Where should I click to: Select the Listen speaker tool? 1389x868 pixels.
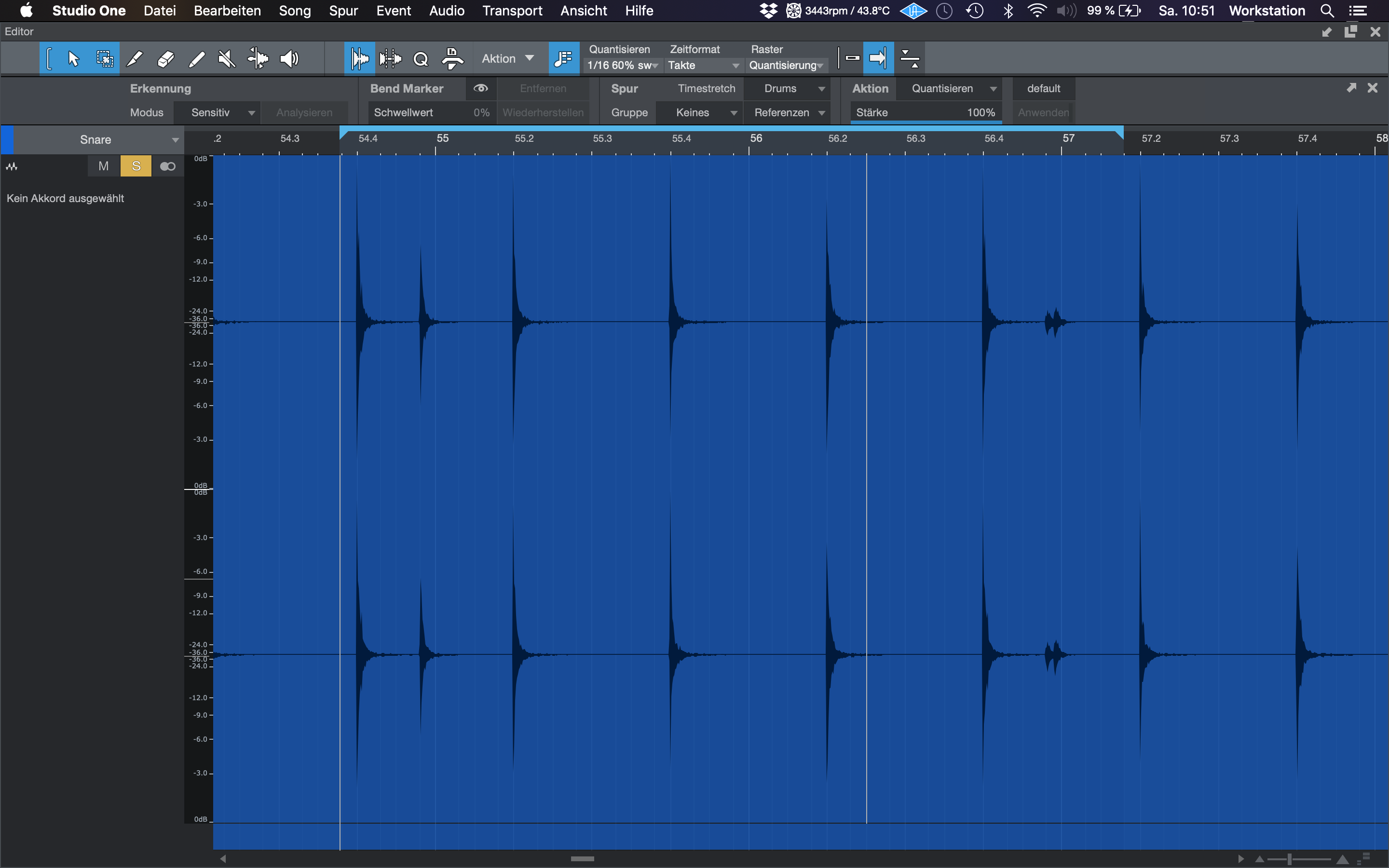pyautogui.click(x=289, y=58)
